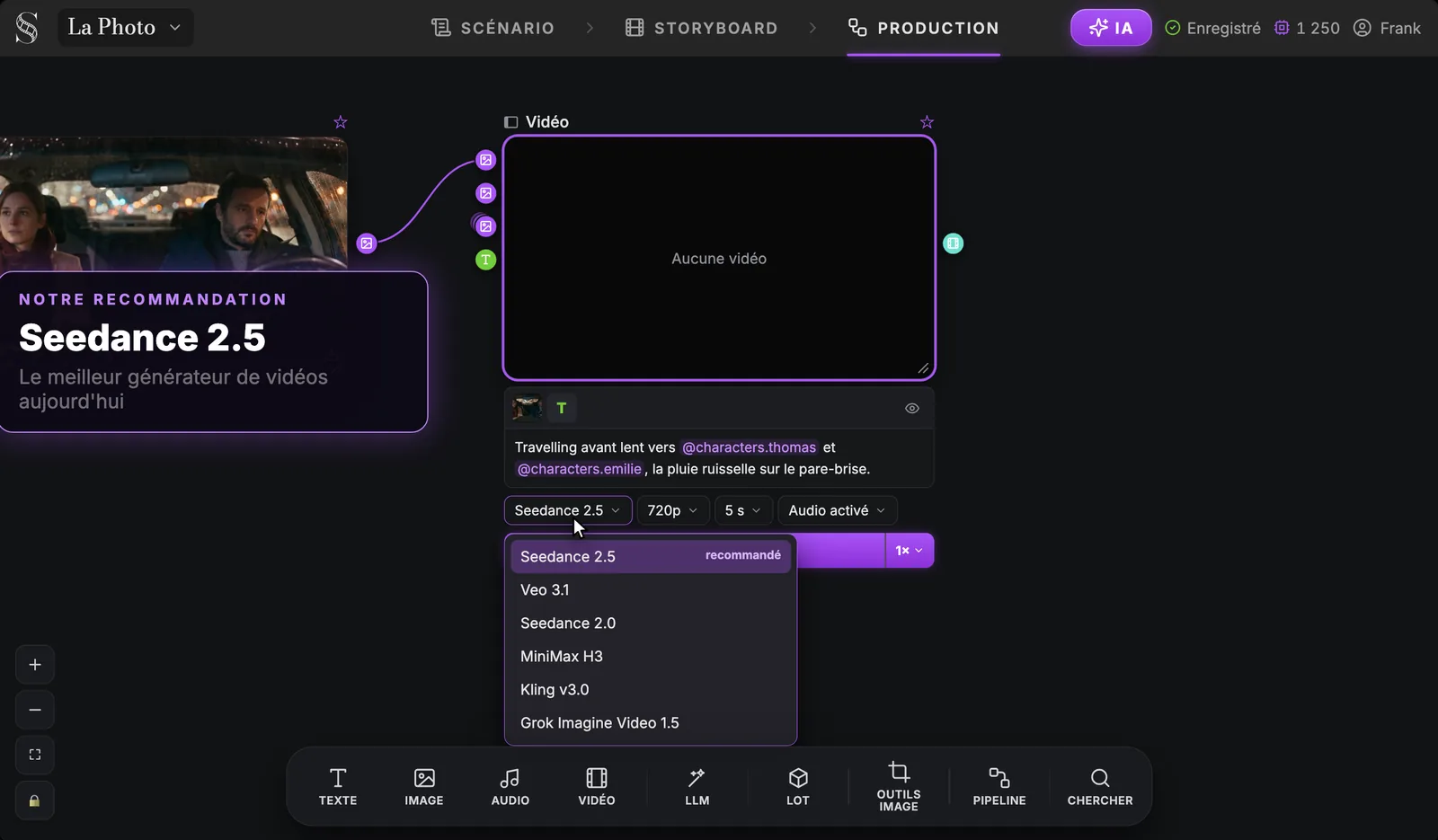
Task: Click the small reference thumbnail in prompt
Action: click(527, 409)
